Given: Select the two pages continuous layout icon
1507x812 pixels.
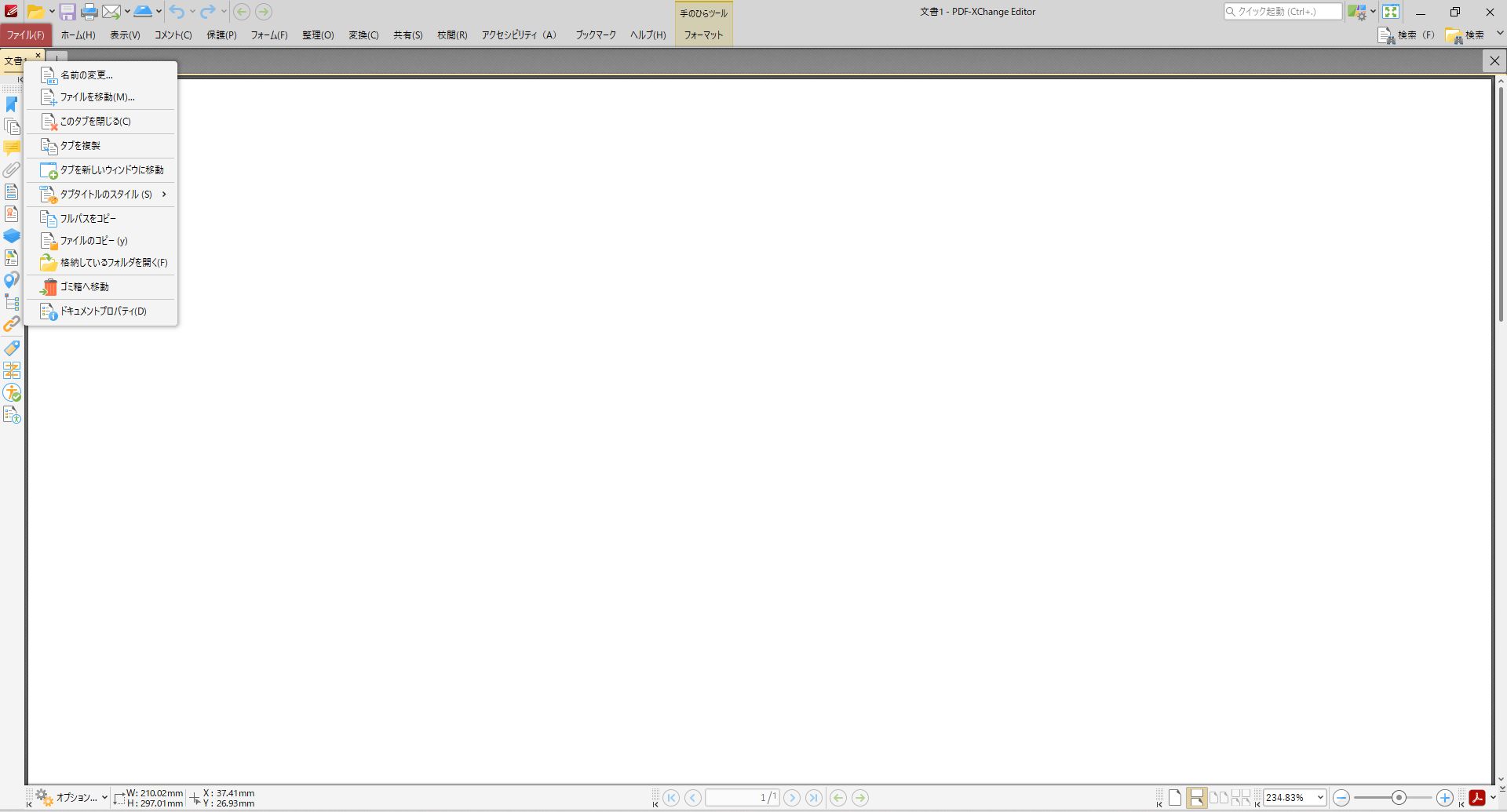Looking at the screenshot, I should coord(1241,798).
